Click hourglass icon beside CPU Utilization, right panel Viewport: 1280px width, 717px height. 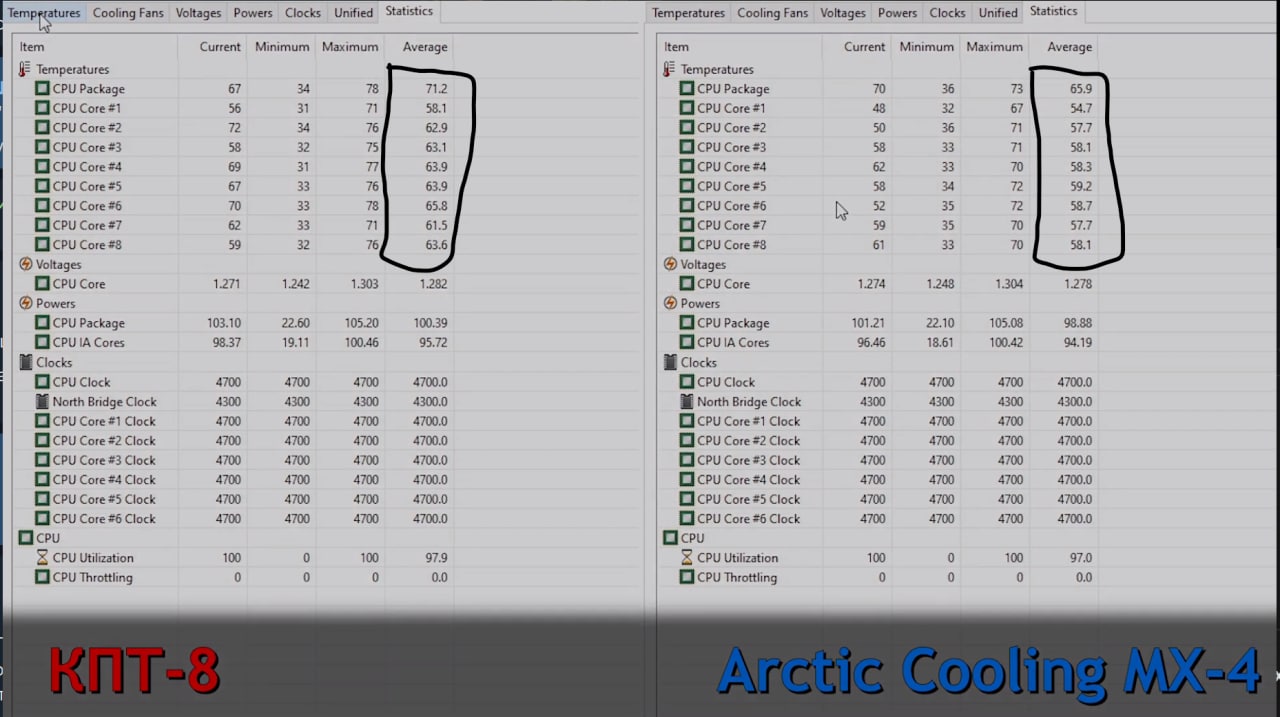686,558
